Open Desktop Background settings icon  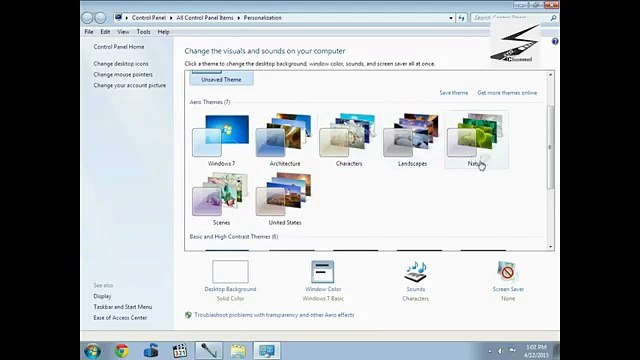(x=230, y=271)
